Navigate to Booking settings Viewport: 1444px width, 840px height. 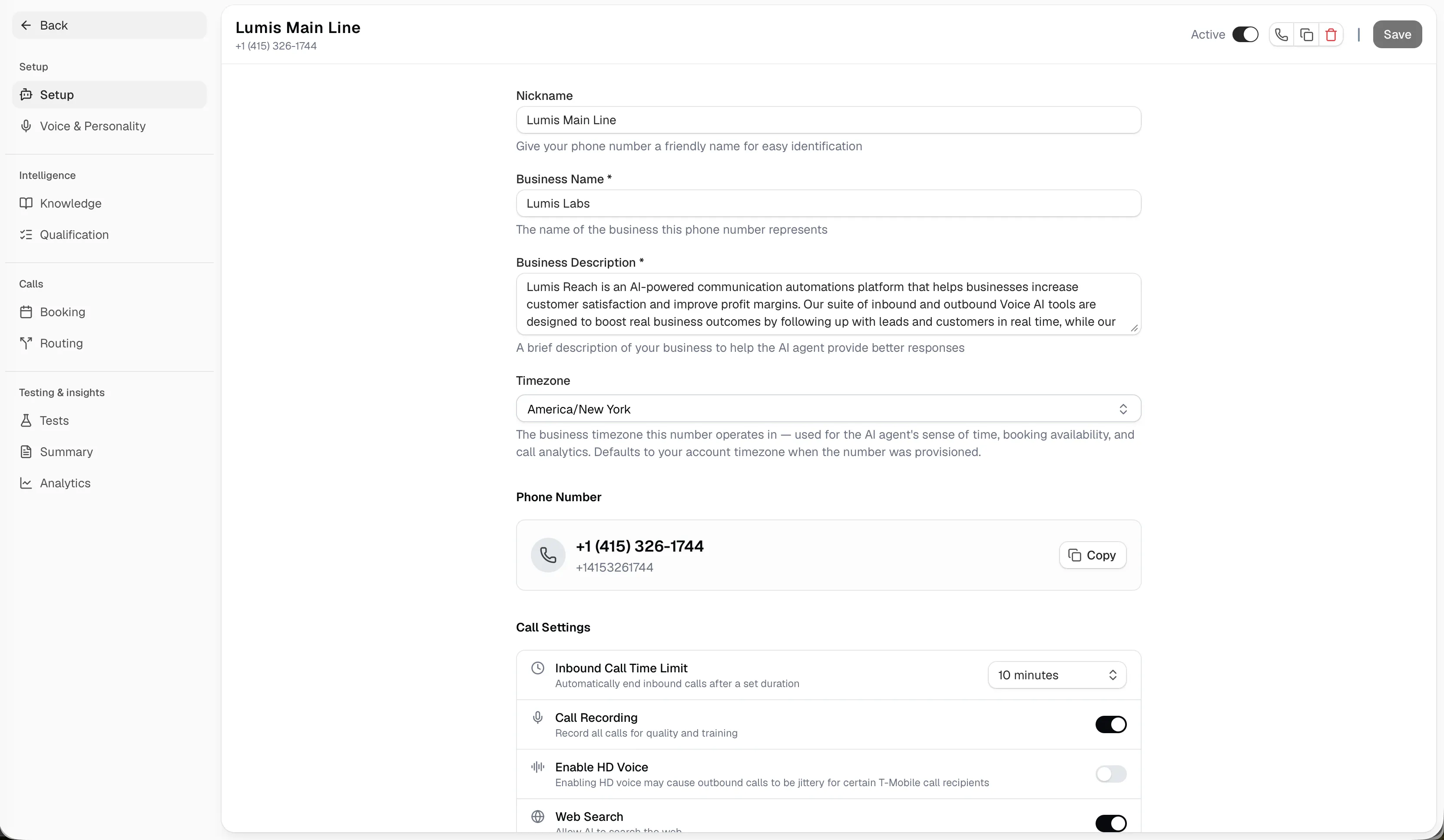tap(109, 312)
